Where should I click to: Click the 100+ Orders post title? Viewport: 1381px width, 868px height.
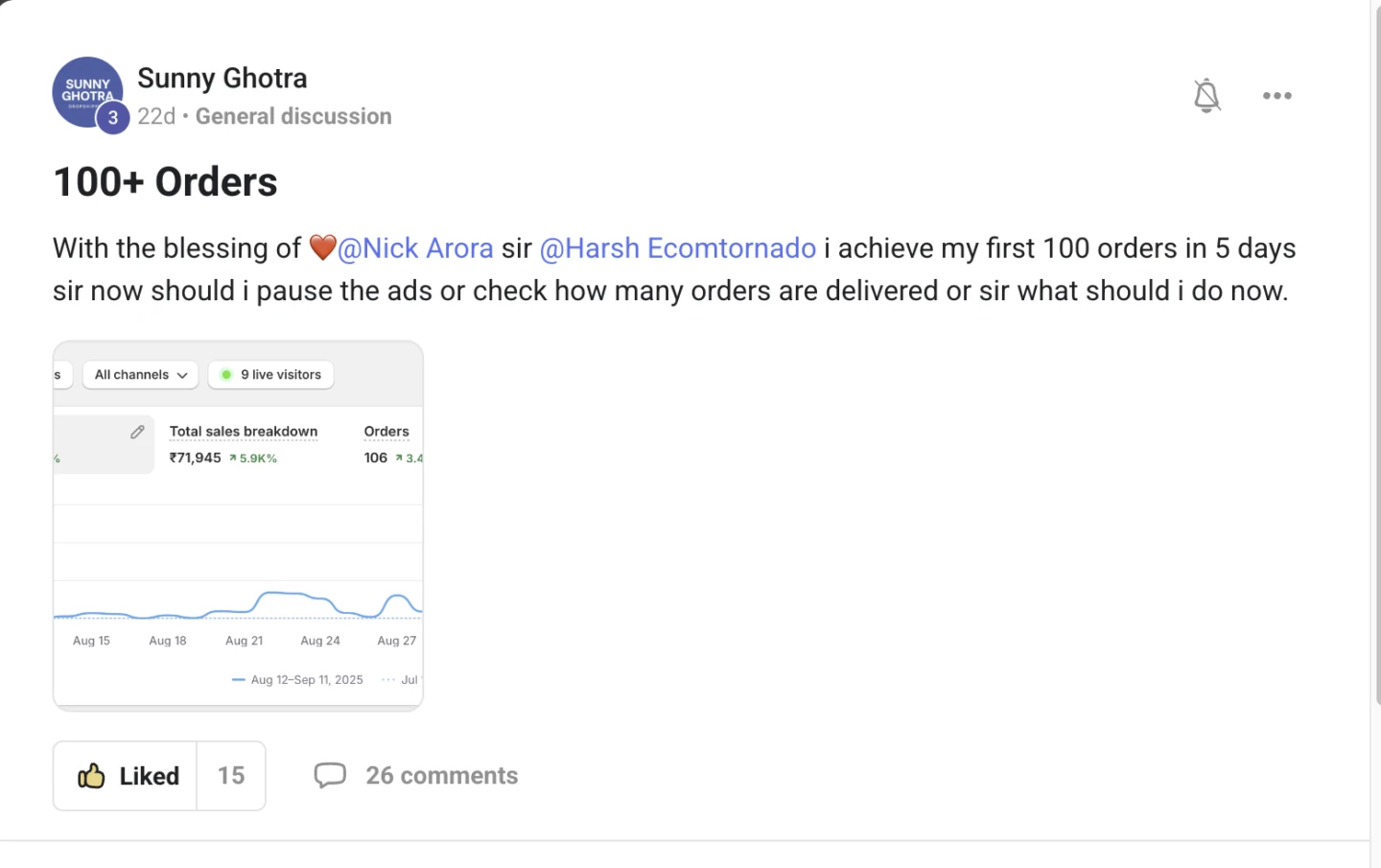tap(165, 182)
